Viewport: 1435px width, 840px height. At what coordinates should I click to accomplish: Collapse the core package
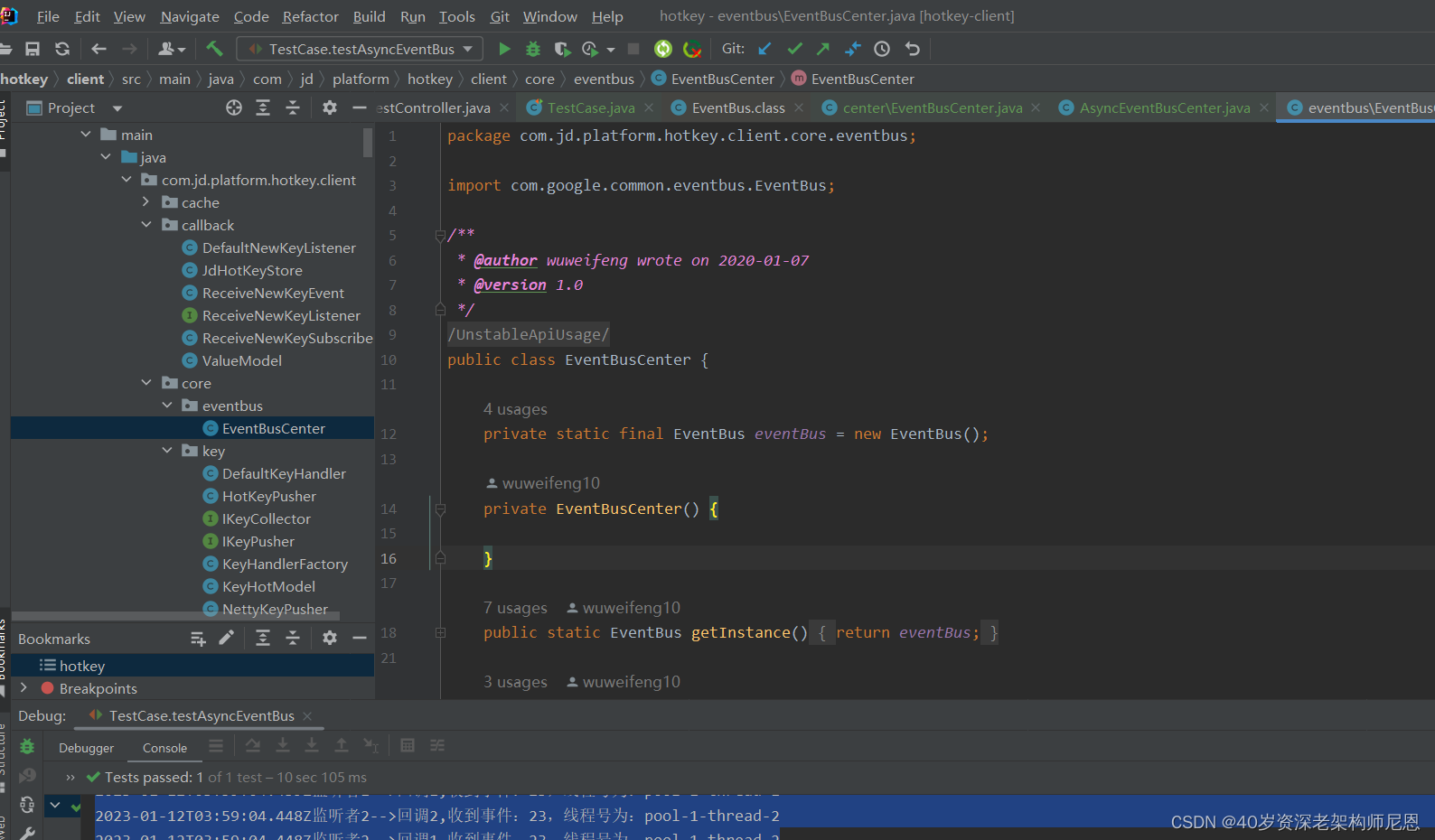click(146, 383)
